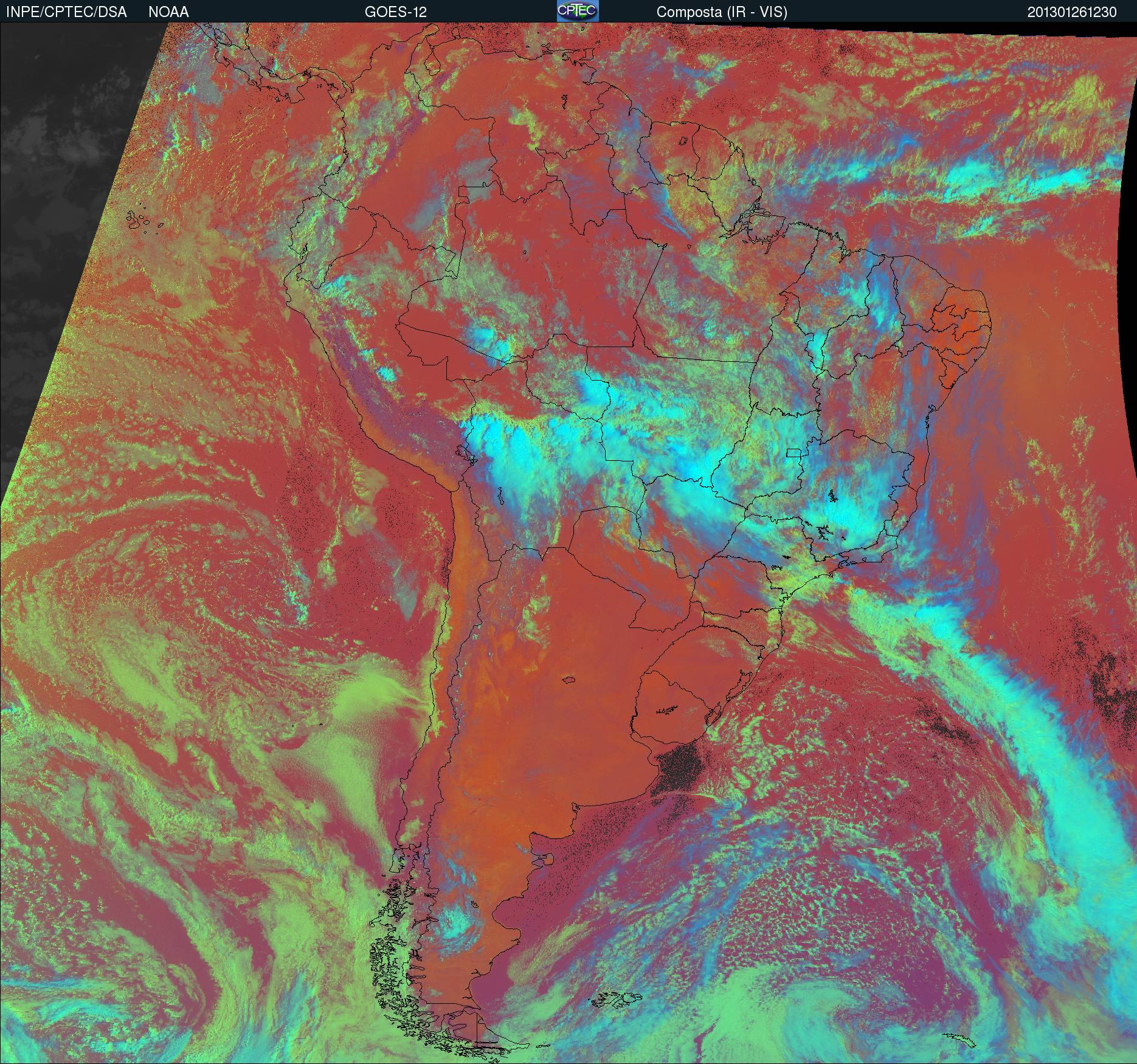The width and height of the screenshot is (1137, 1064).
Task: Click the timestamp '201301261230'
Action: (1072, 12)
